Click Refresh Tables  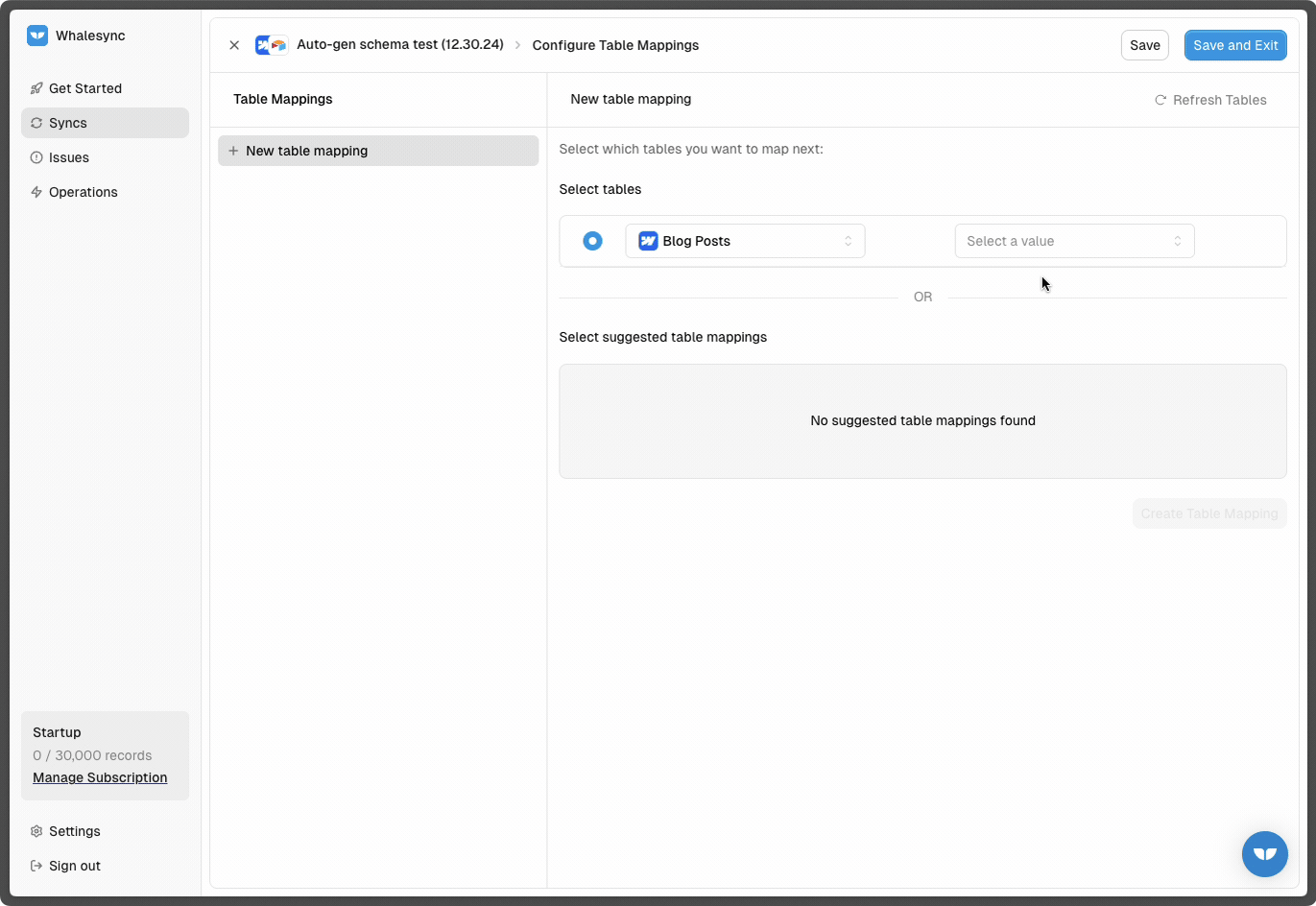1210,100
